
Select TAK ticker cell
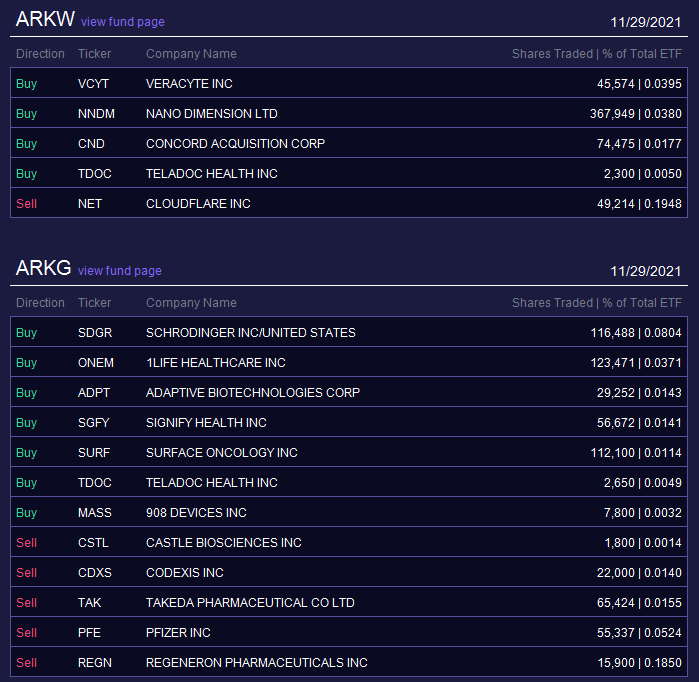(x=89, y=603)
